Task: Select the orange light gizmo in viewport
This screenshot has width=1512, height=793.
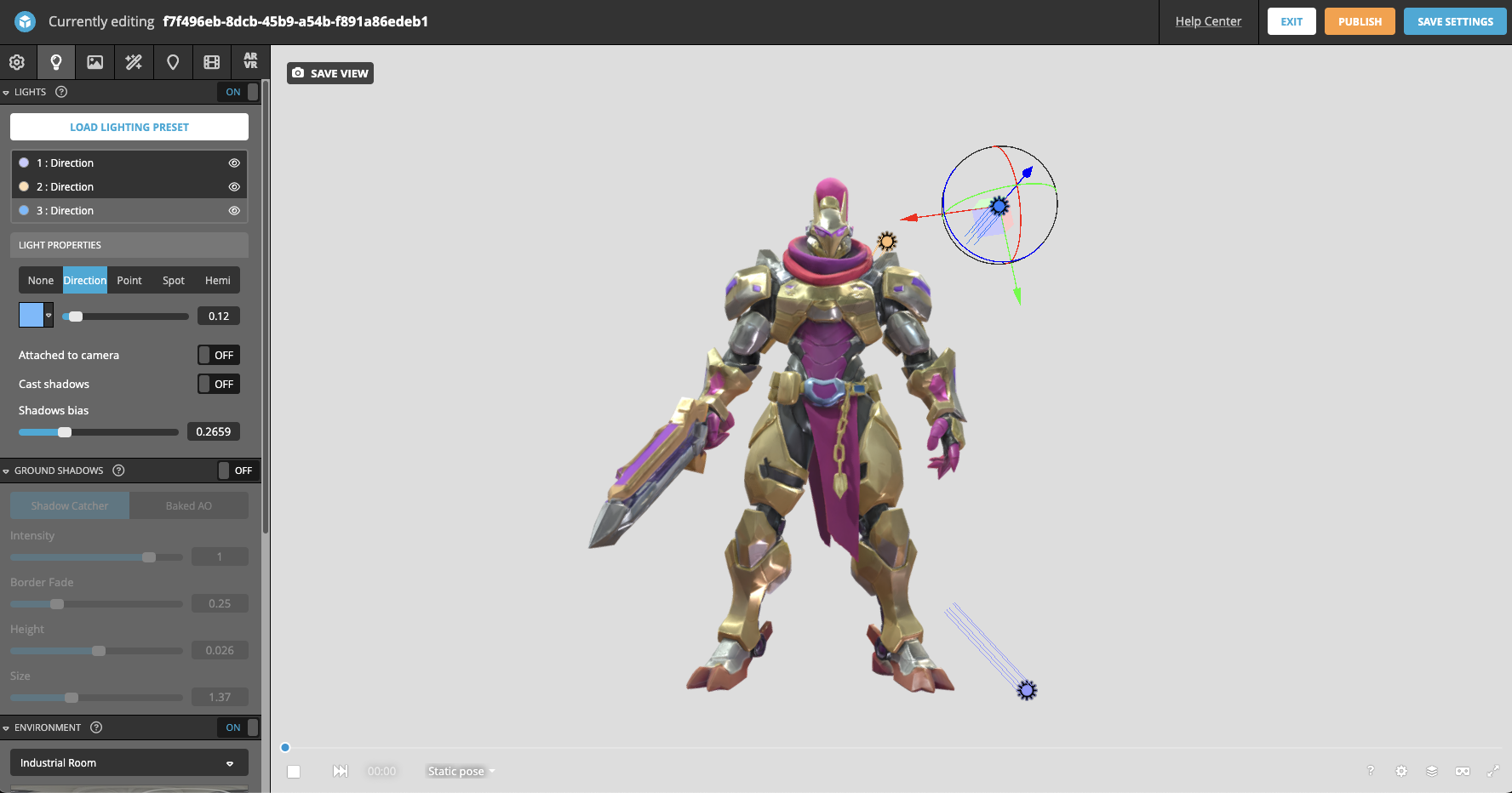Action: pyautogui.click(x=887, y=242)
